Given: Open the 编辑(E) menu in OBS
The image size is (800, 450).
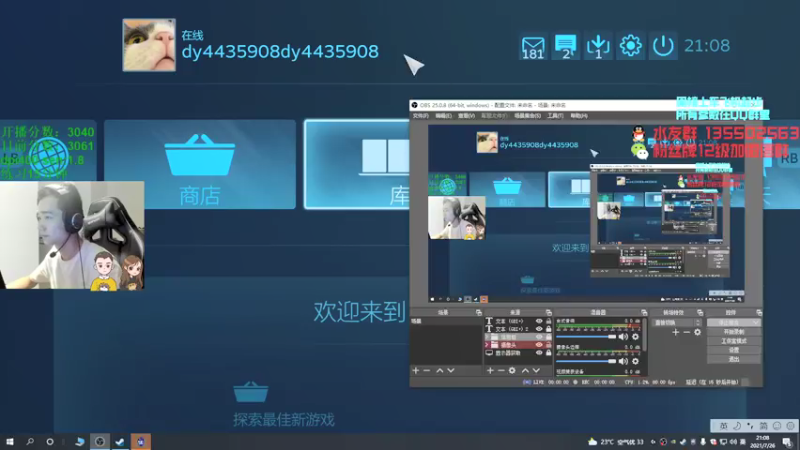Looking at the screenshot, I should coord(443,116).
